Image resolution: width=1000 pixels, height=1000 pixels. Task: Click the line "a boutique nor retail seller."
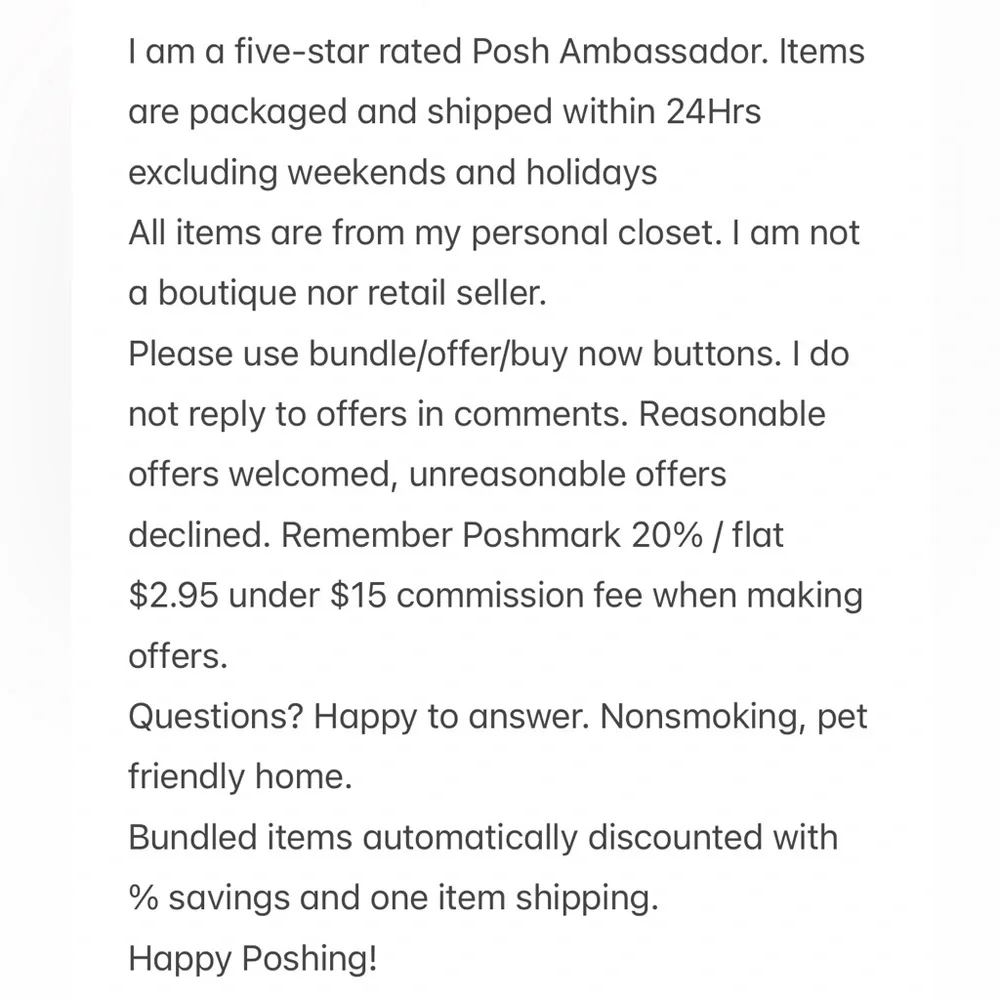[337, 293]
